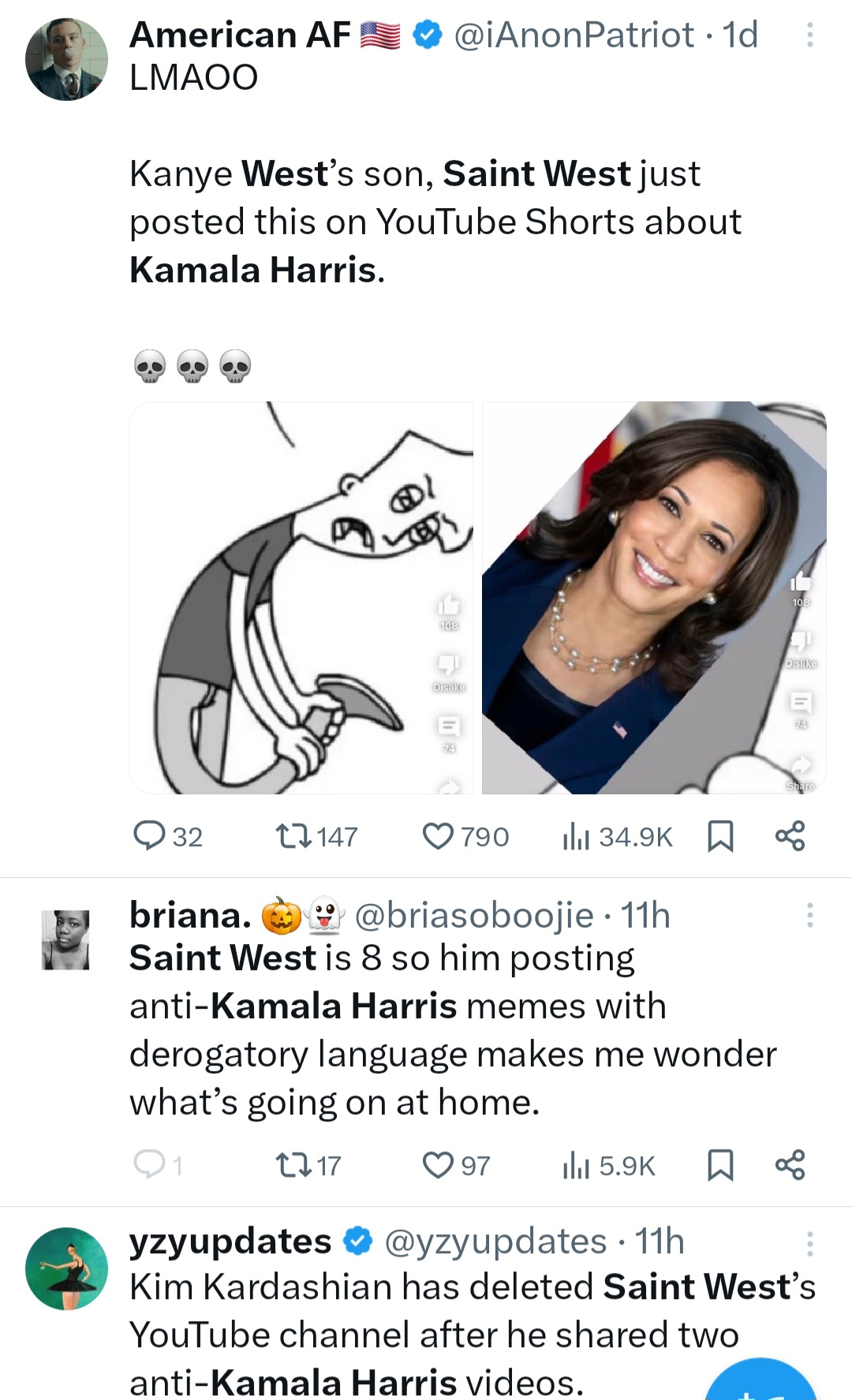The height and width of the screenshot is (1400, 852).
Task: View analytics for the 34.9K views tweet
Action: pyautogui.click(x=577, y=836)
